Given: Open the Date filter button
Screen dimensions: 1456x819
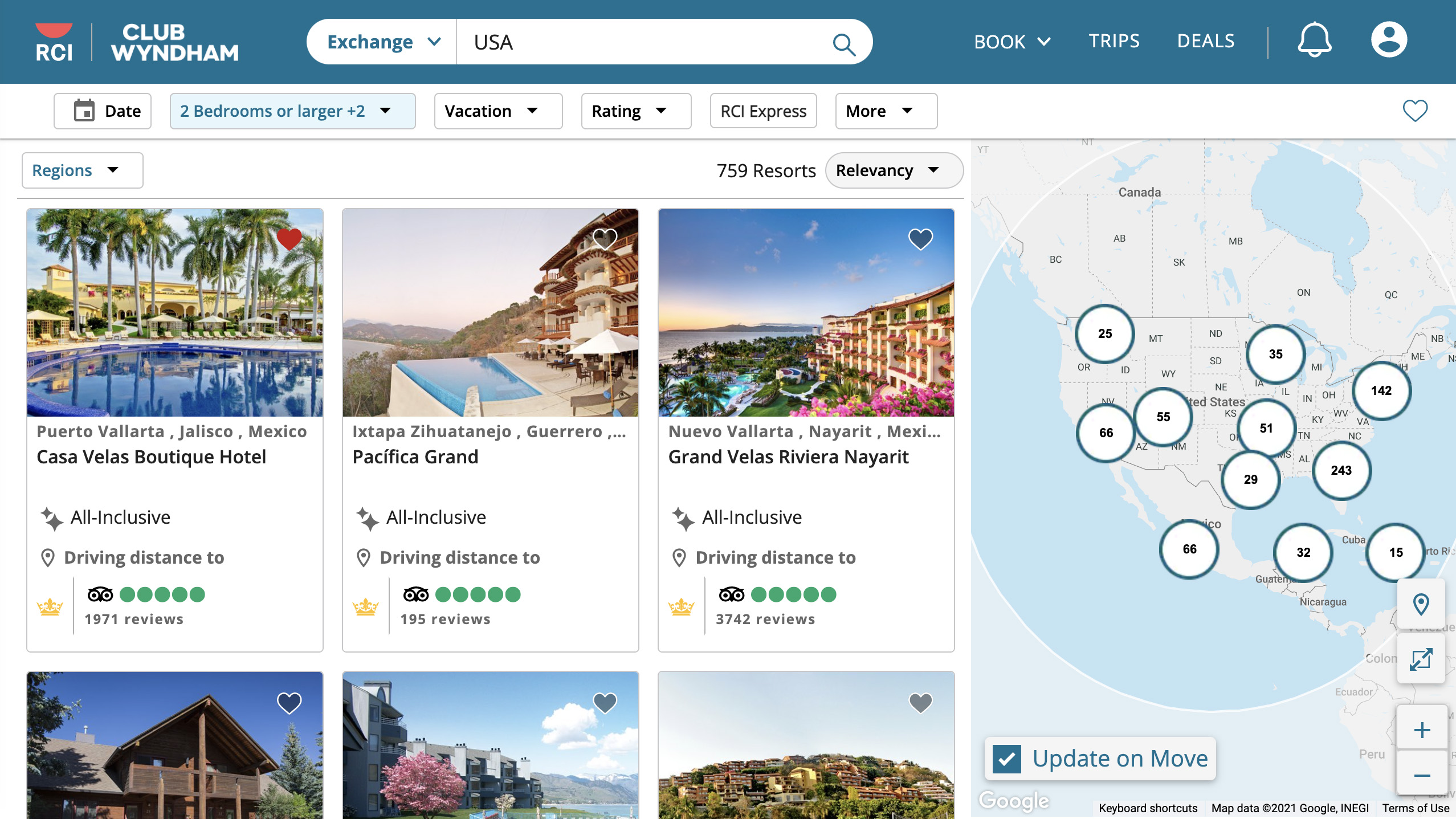Looking at the screenshot, I should point(103,111).
